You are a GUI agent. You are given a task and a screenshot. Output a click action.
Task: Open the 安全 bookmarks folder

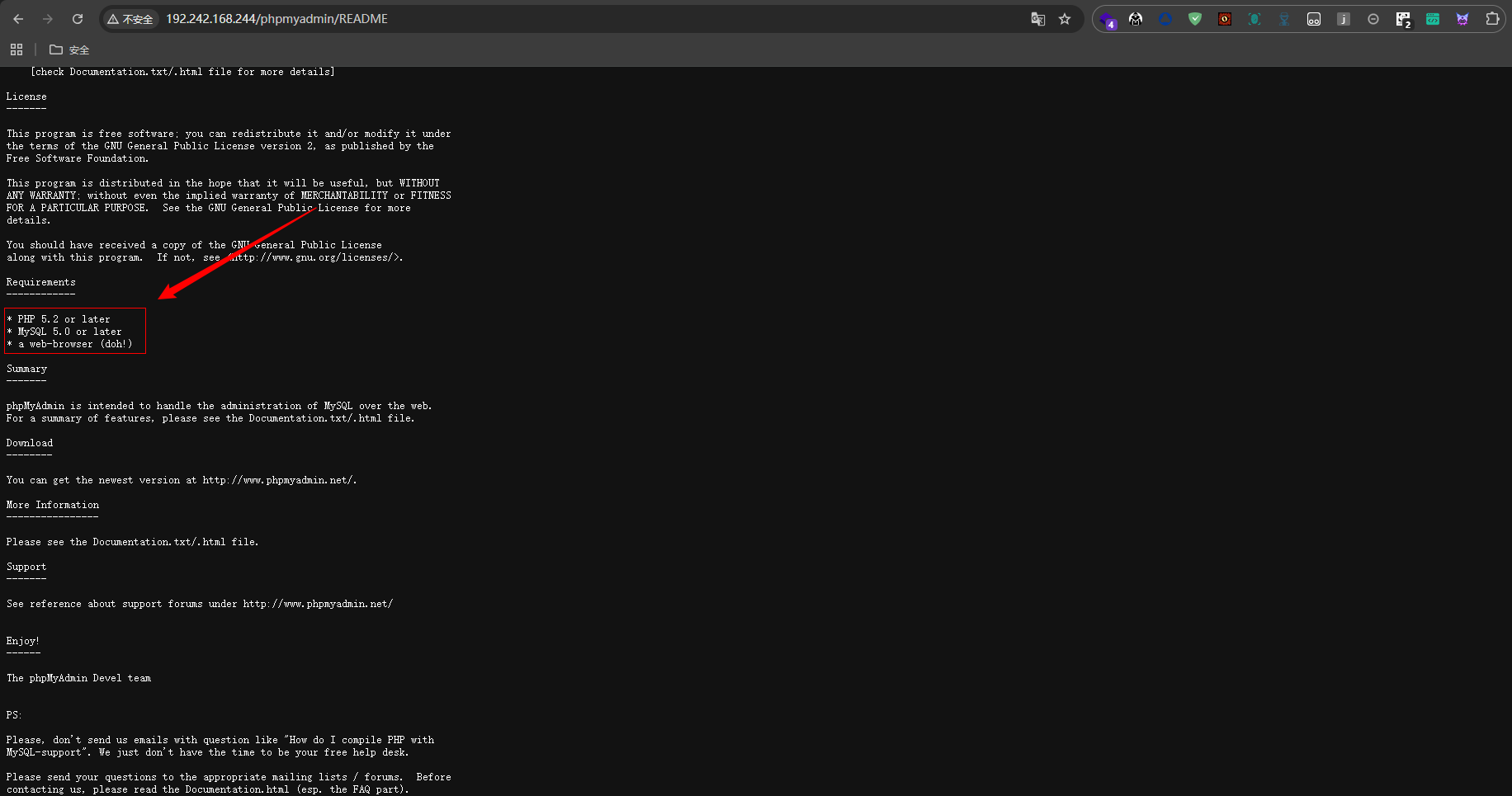pyautogui.click(x=69, y=49)
